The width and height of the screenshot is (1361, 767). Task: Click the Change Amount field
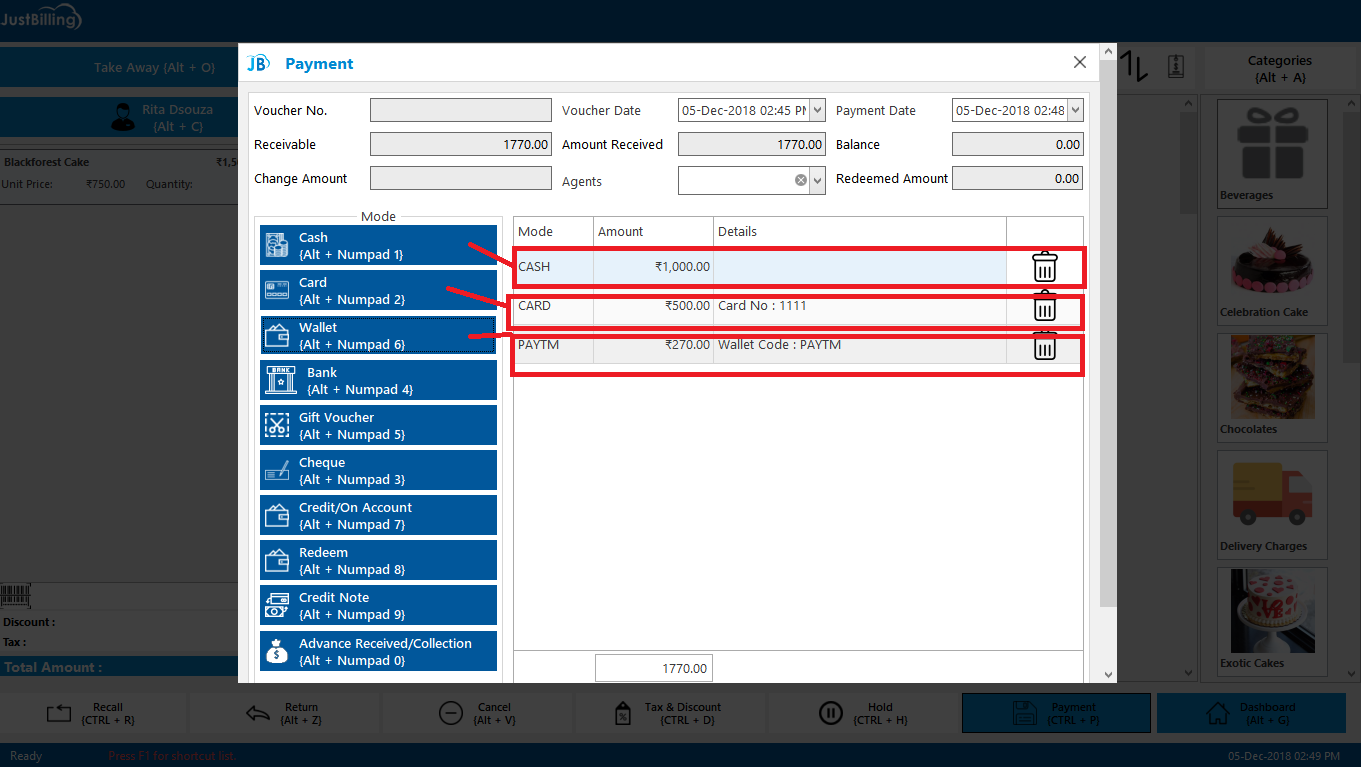(x=460, y=178)
